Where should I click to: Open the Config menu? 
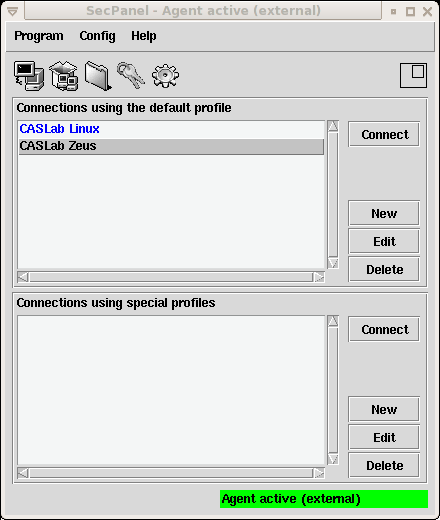click(97, 36)
